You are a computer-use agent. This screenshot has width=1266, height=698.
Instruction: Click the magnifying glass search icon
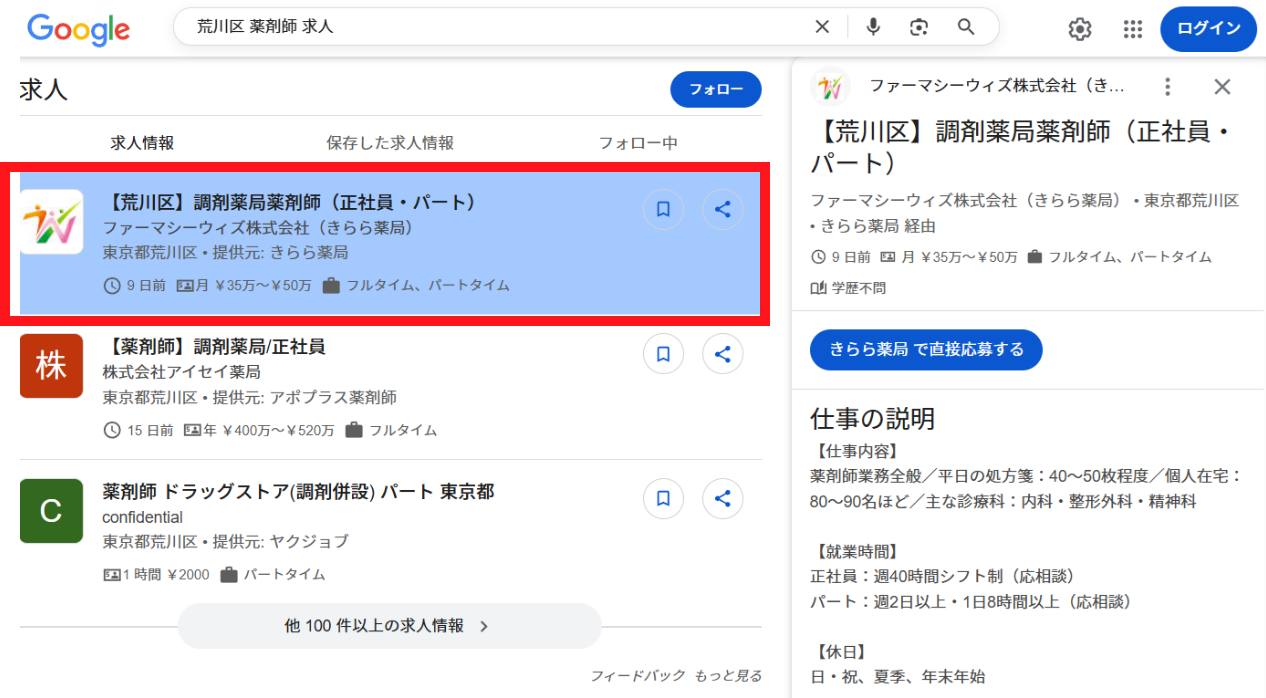coord(966,27)
